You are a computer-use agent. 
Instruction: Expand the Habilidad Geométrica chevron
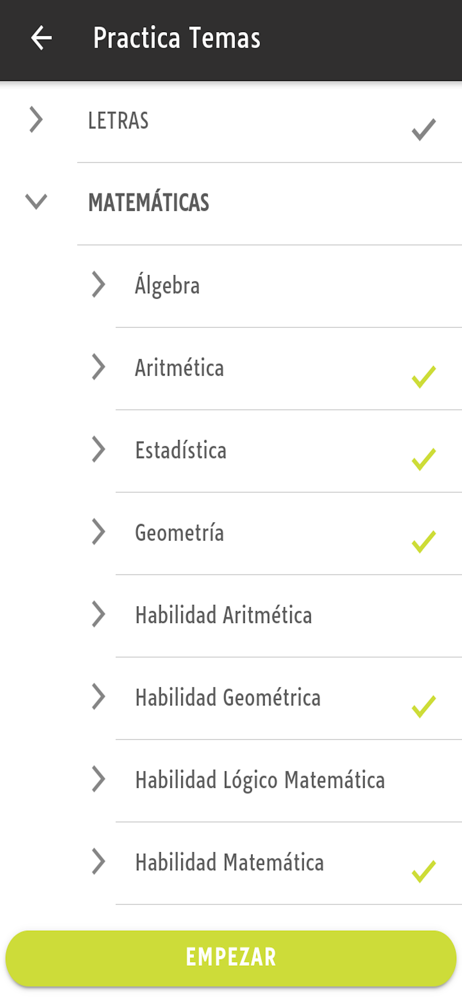98,696
